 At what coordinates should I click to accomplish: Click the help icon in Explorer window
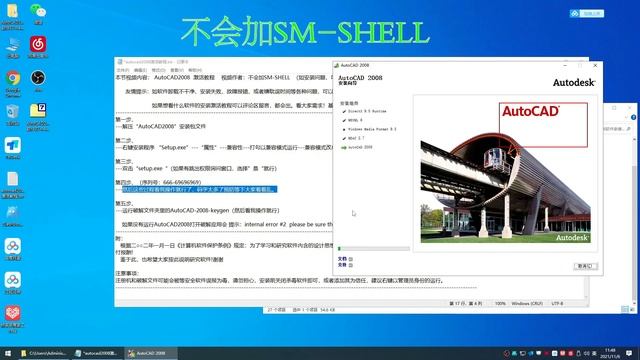[633, 118]
